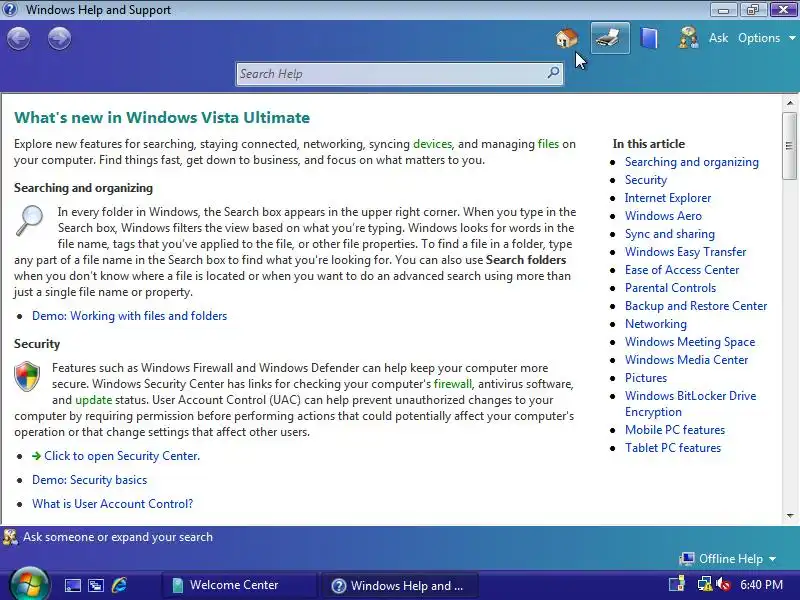Print this help topic
Image resolution: width=800 pixels, height=600 pixels.
610,38
